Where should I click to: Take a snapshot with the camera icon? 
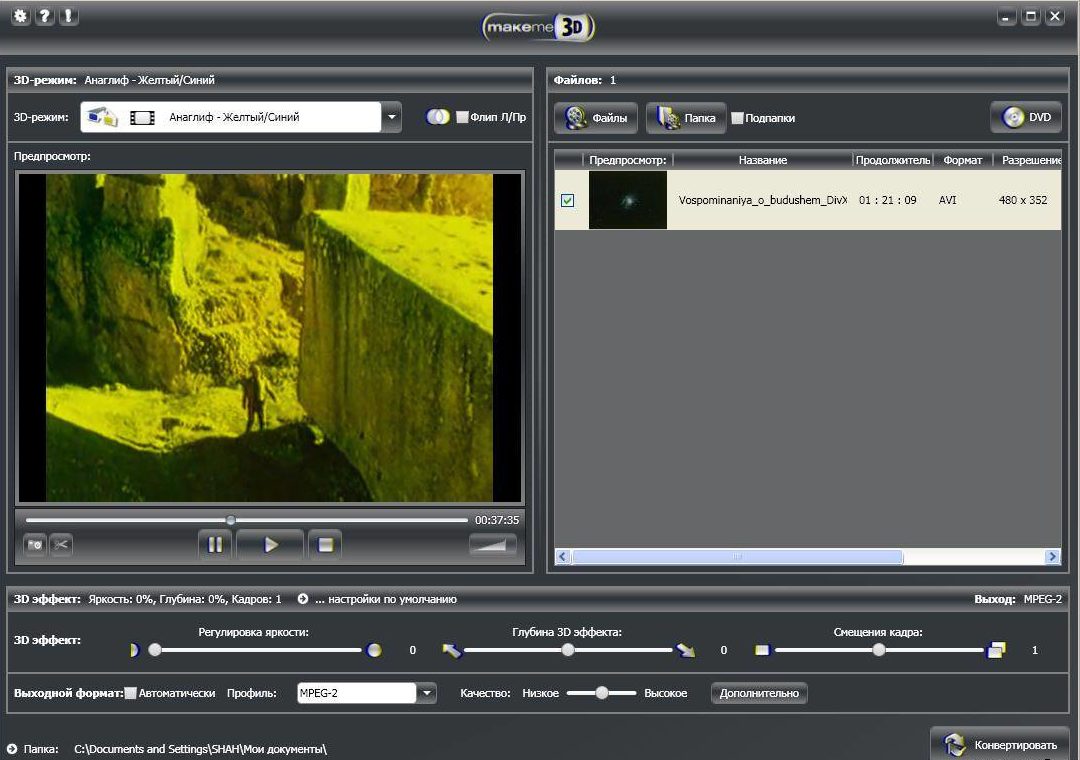click(x=34, y=545)
